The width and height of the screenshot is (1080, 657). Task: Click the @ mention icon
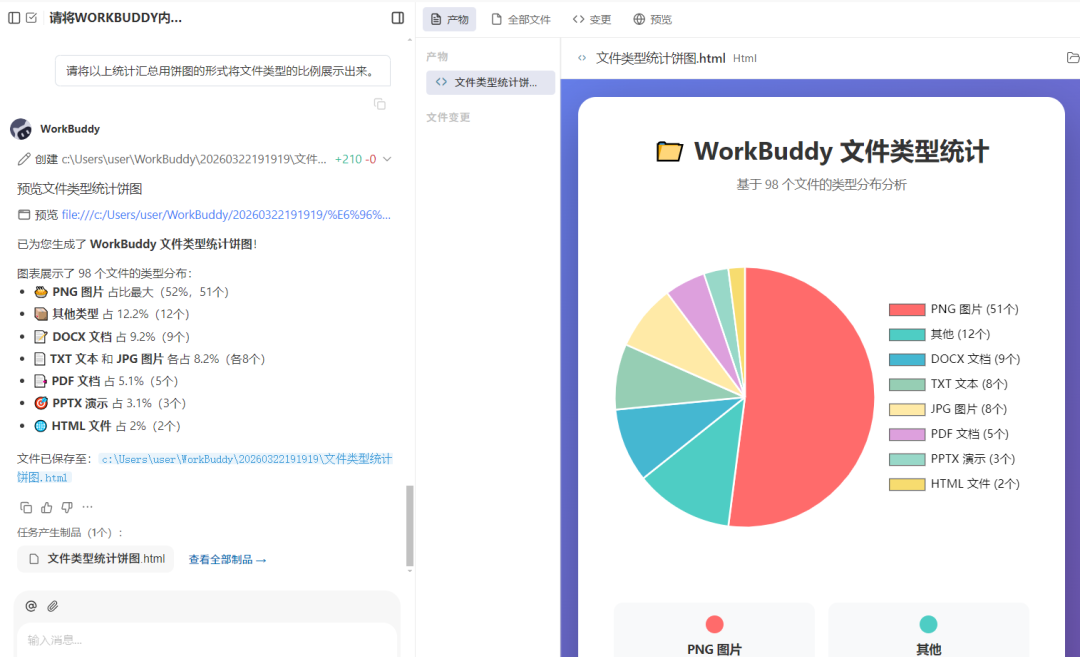click(31, 606)
